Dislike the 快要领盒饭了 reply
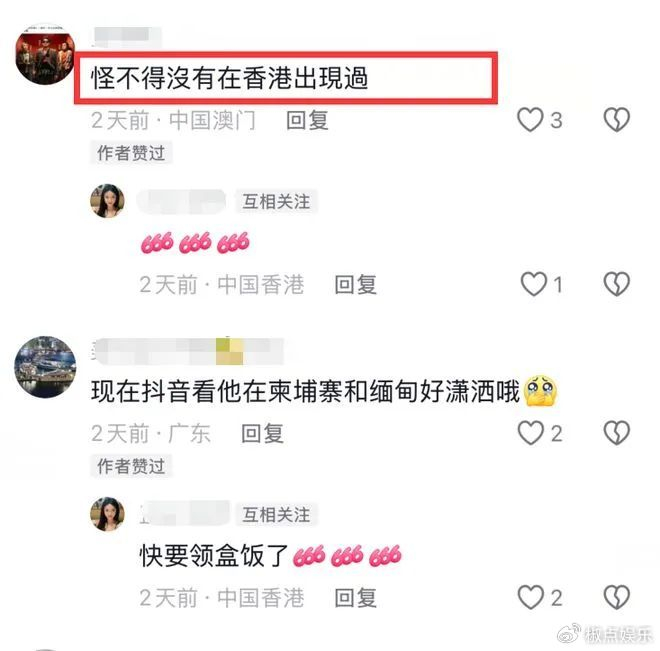Image resolution: width=660 pixels, height=651 pixels. click(x=617, y=597)
